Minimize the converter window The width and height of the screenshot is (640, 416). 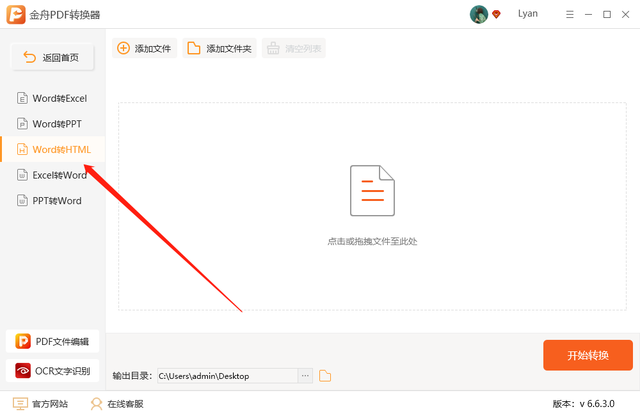[x=588, y=15]
